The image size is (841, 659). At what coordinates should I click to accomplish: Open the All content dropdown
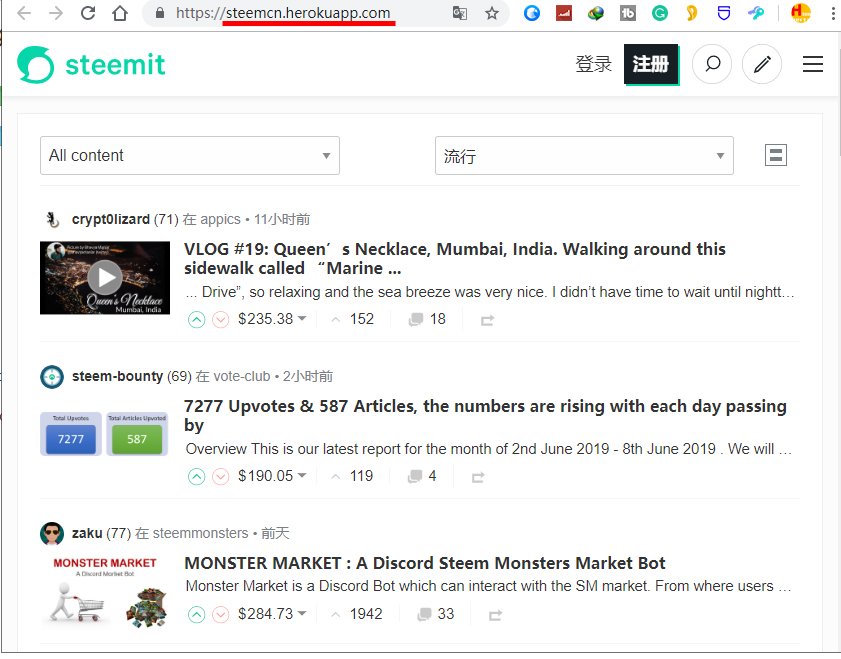pyautogui.click(x=190, y=156)
